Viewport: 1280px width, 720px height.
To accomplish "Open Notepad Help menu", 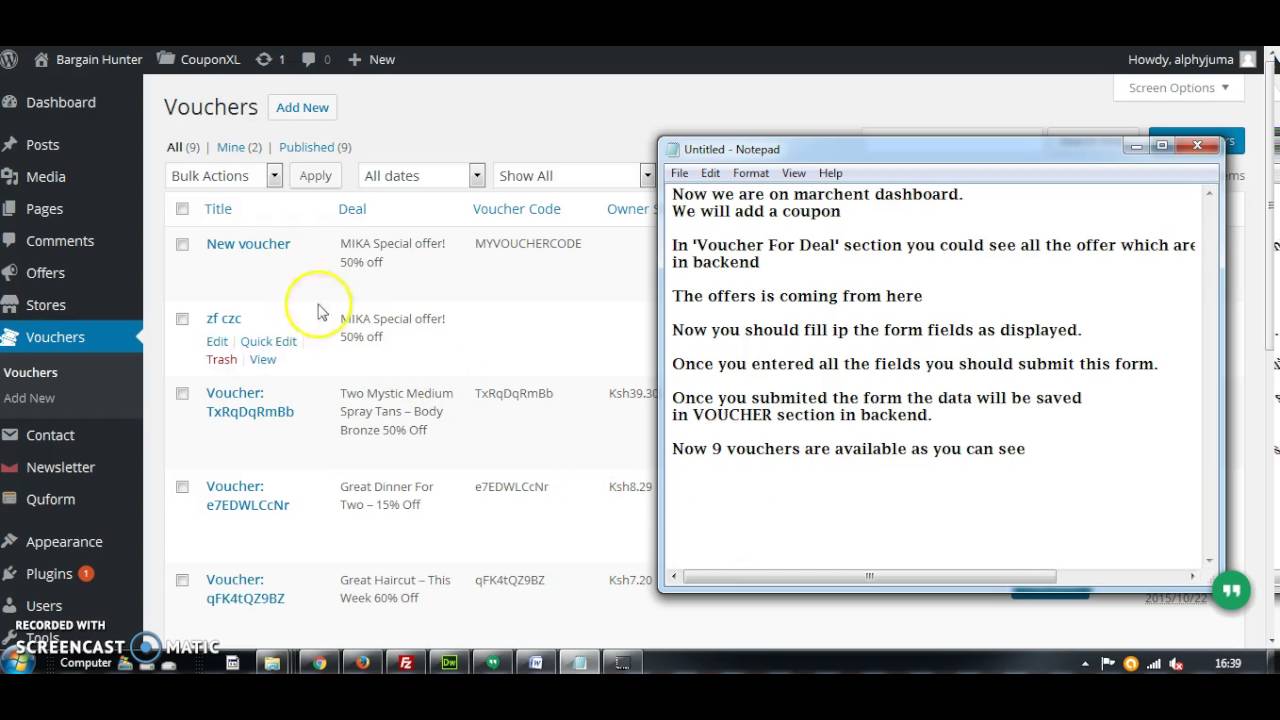I will [831, 173].
